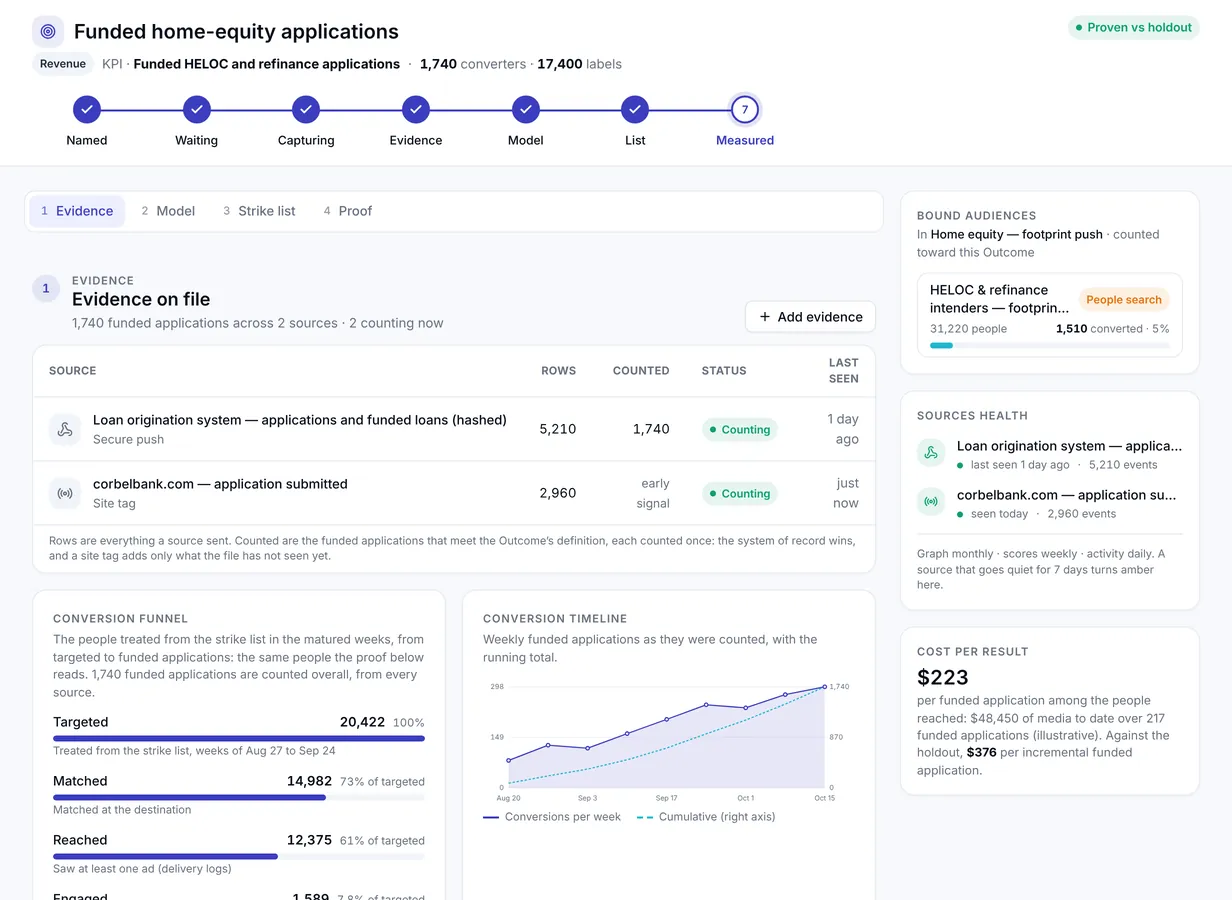Viewport: 1232px width, 900px height.
Task: Click the 1,740 counted cell
Action: pyautogui.click(x=651, y=429)
